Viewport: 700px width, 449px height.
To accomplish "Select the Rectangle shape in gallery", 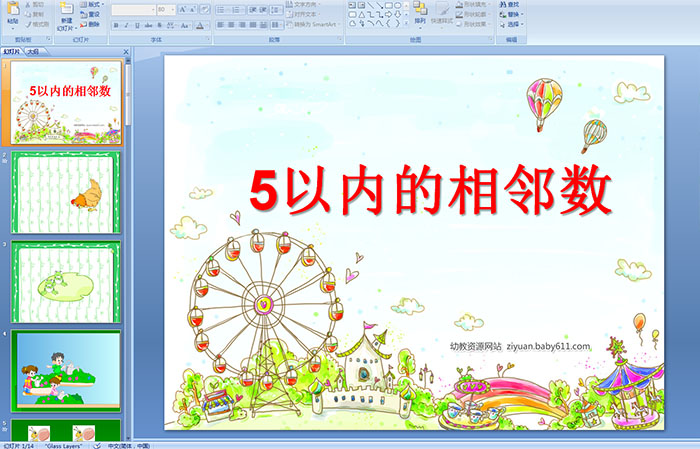I will coord(388,5).
